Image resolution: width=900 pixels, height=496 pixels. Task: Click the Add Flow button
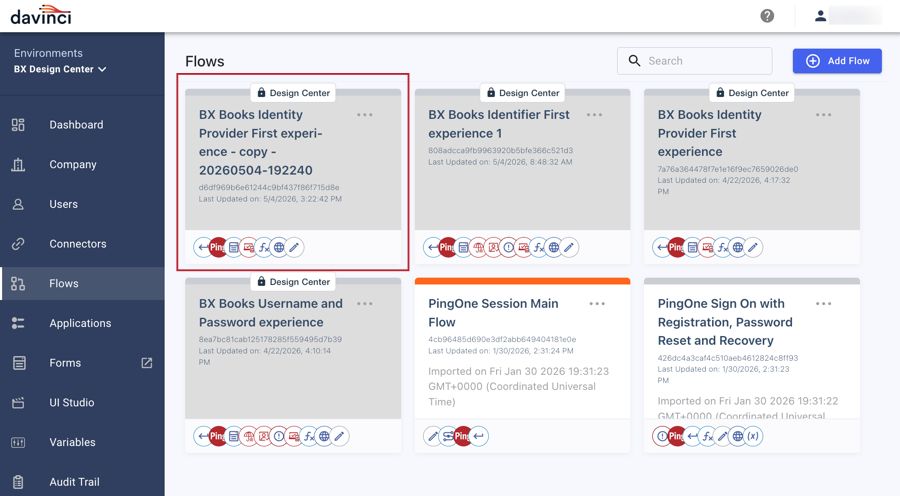[837, 61]
